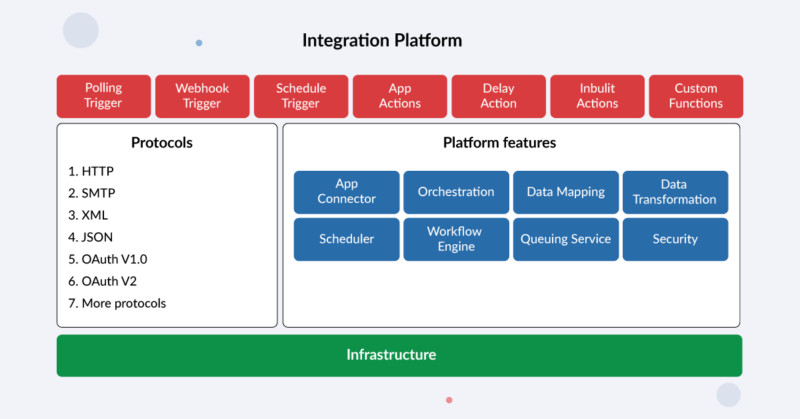800x419 pixels.
Task: Click the Custom Functions box
Action: (x=696, y=96)
